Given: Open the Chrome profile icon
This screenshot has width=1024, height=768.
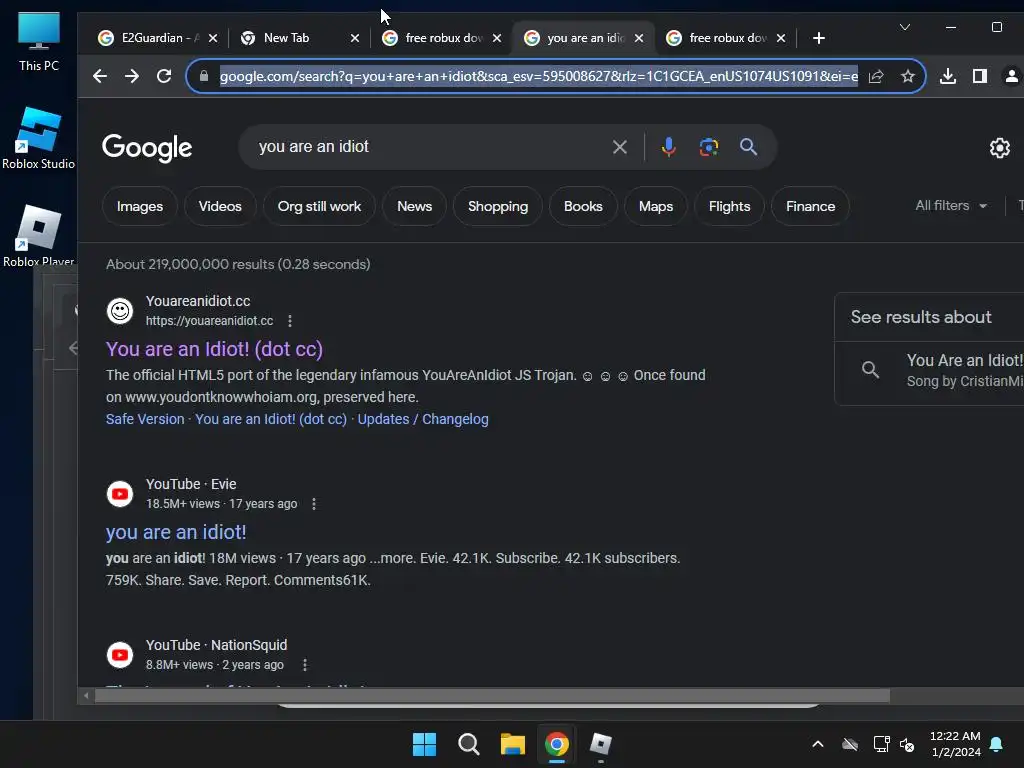Looking at the screenshot, I should (1012, 76).
